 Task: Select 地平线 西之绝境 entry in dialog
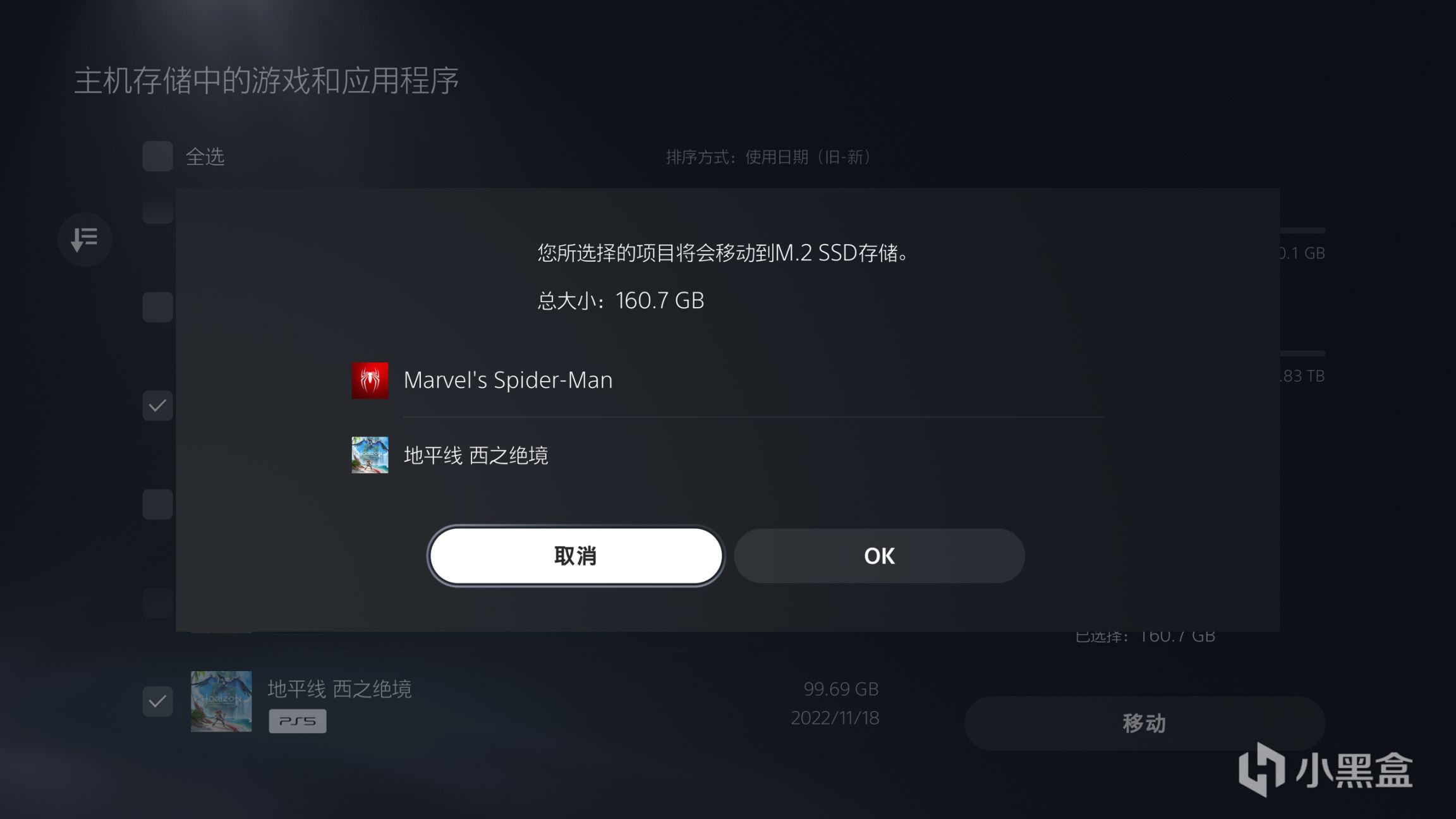pyautogui.click(x=727, y=455)
